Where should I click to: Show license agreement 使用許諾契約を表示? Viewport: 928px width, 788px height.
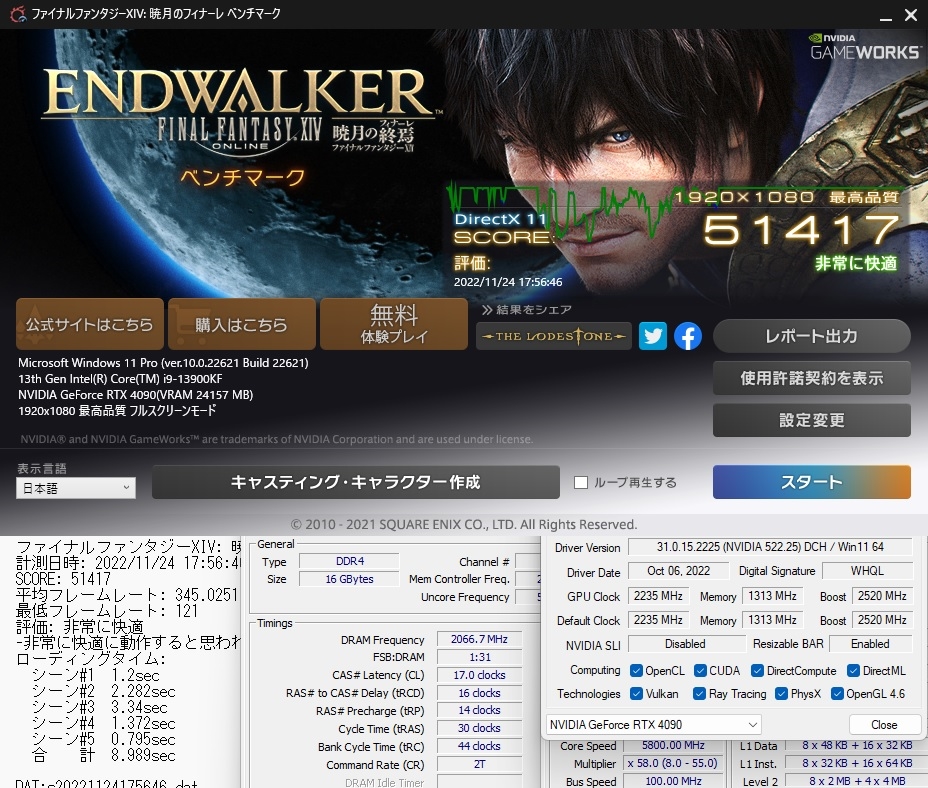(x=811, y=378)
